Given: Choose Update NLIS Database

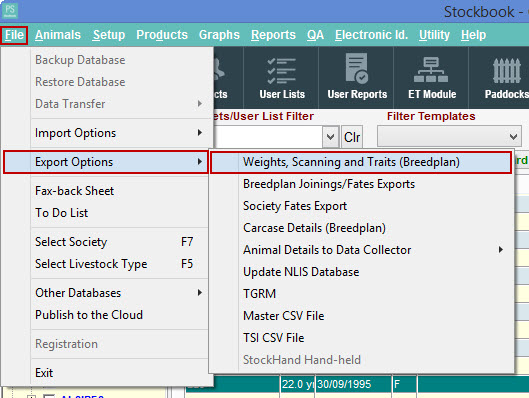Looking at the screenshot, I should 301,272.
